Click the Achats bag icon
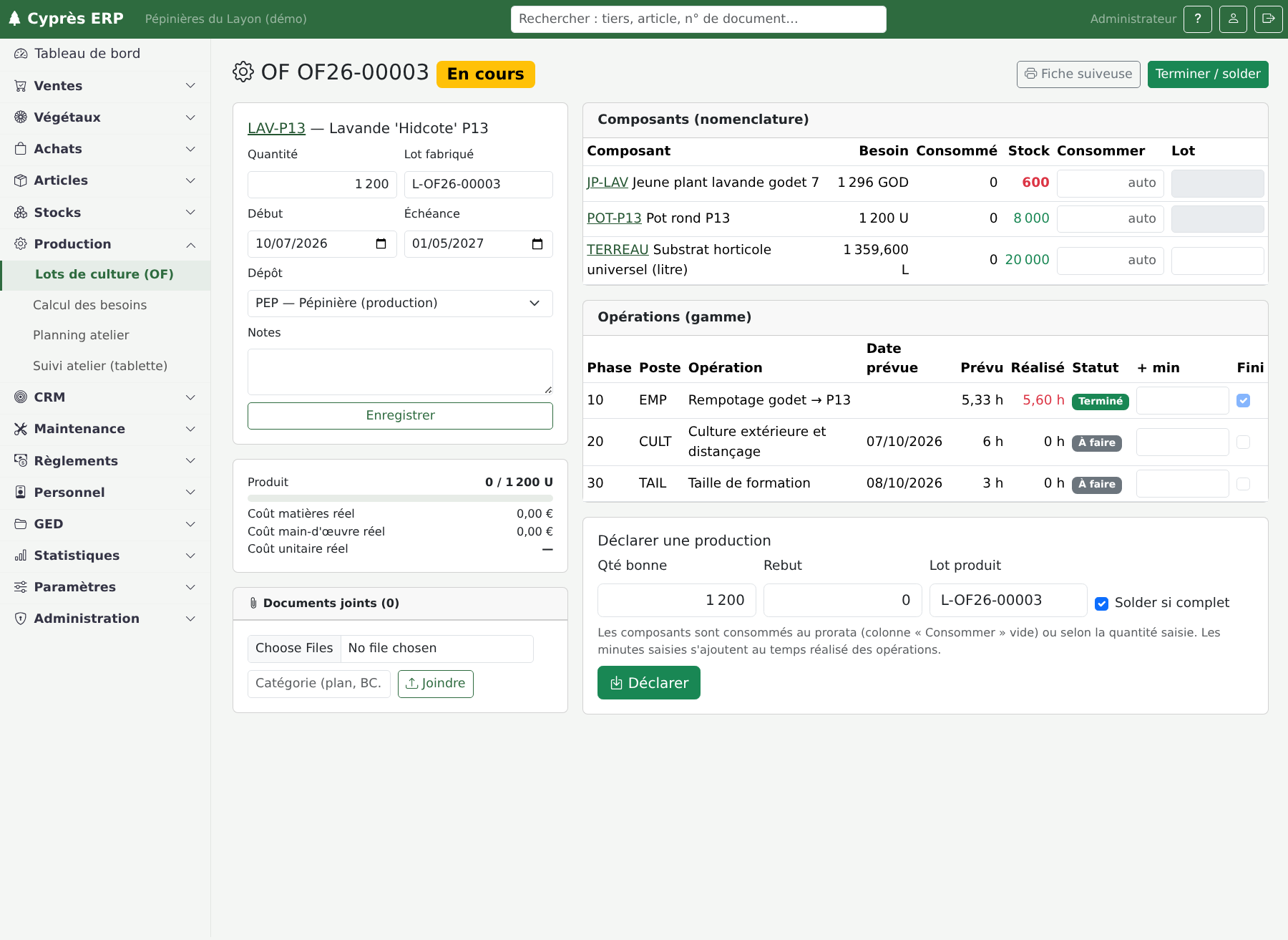Viewport: 1288px width, 940px height. pos(21,149)
